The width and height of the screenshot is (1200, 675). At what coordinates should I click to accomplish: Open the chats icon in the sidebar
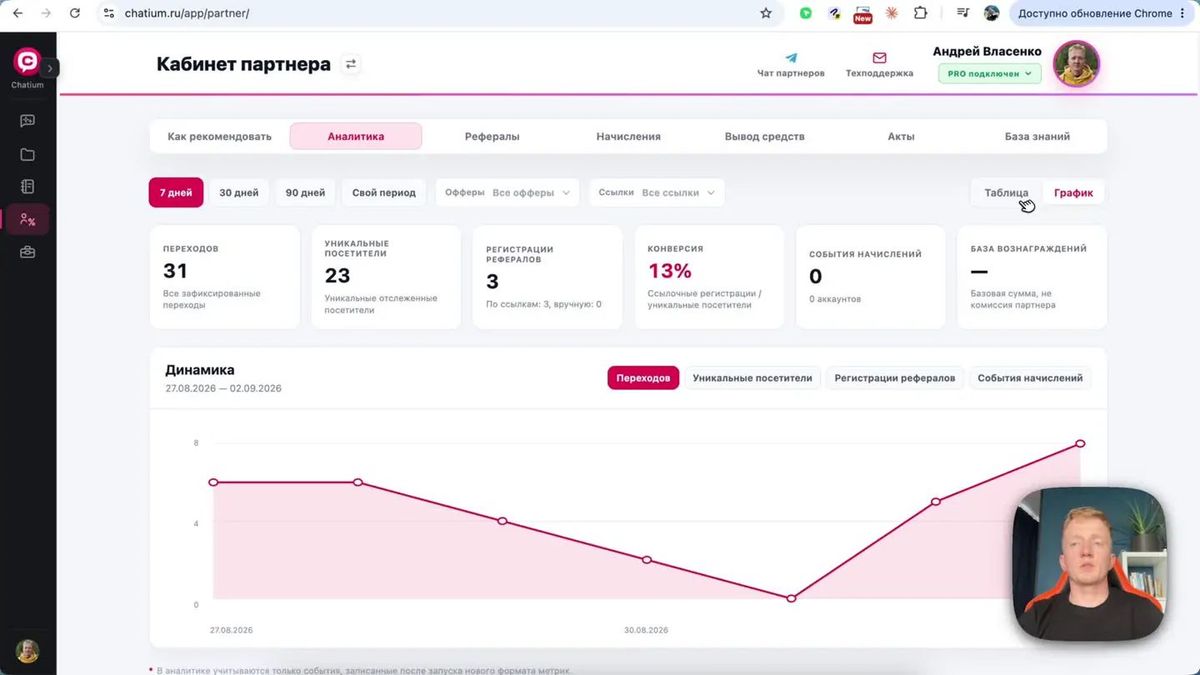click(27, 121)
